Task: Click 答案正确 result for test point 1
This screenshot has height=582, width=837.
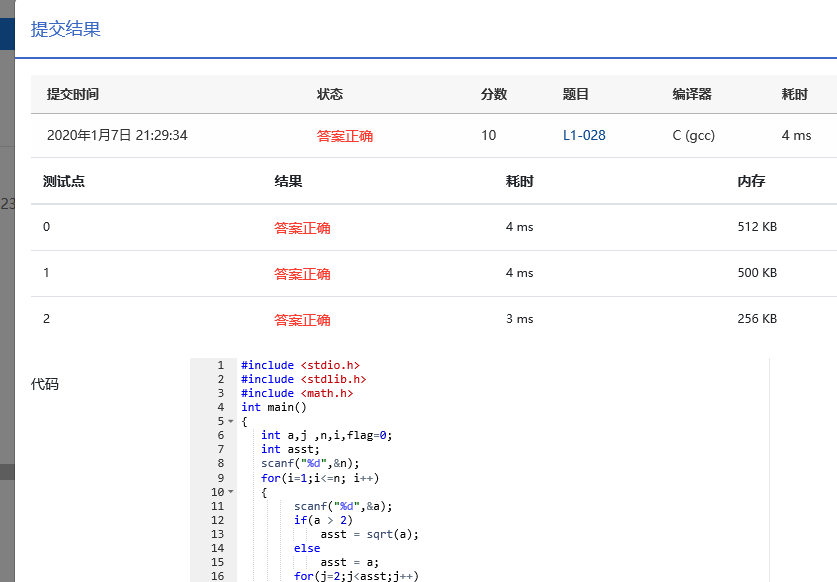Action: [302, 274]
